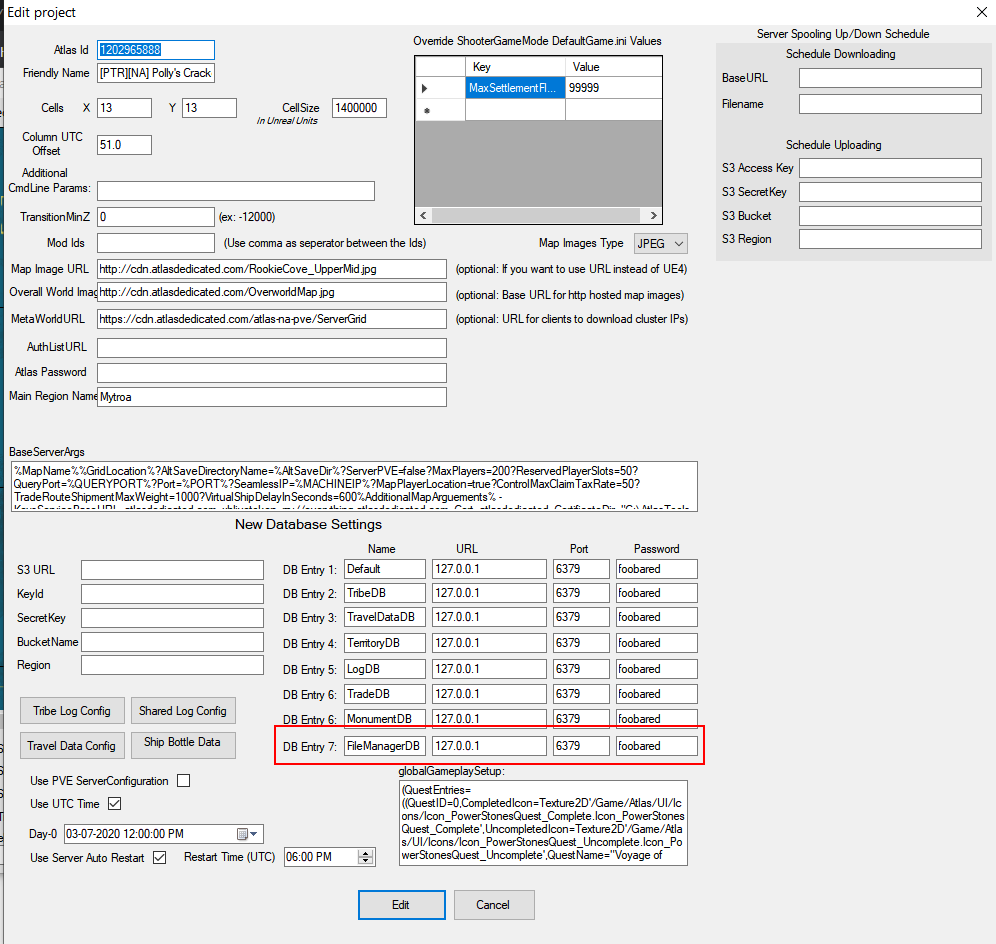
Task: Click LogDB password field
Action: point(657,669)
